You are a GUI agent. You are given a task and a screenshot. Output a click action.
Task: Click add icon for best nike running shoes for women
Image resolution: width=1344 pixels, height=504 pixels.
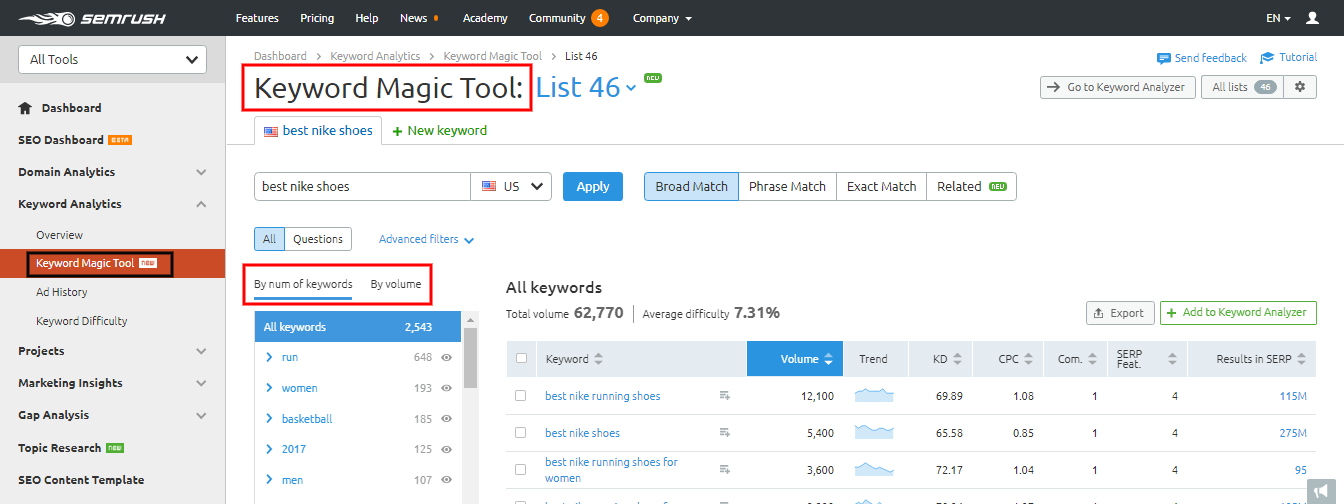pyautogui.click(x=725, y=470)
